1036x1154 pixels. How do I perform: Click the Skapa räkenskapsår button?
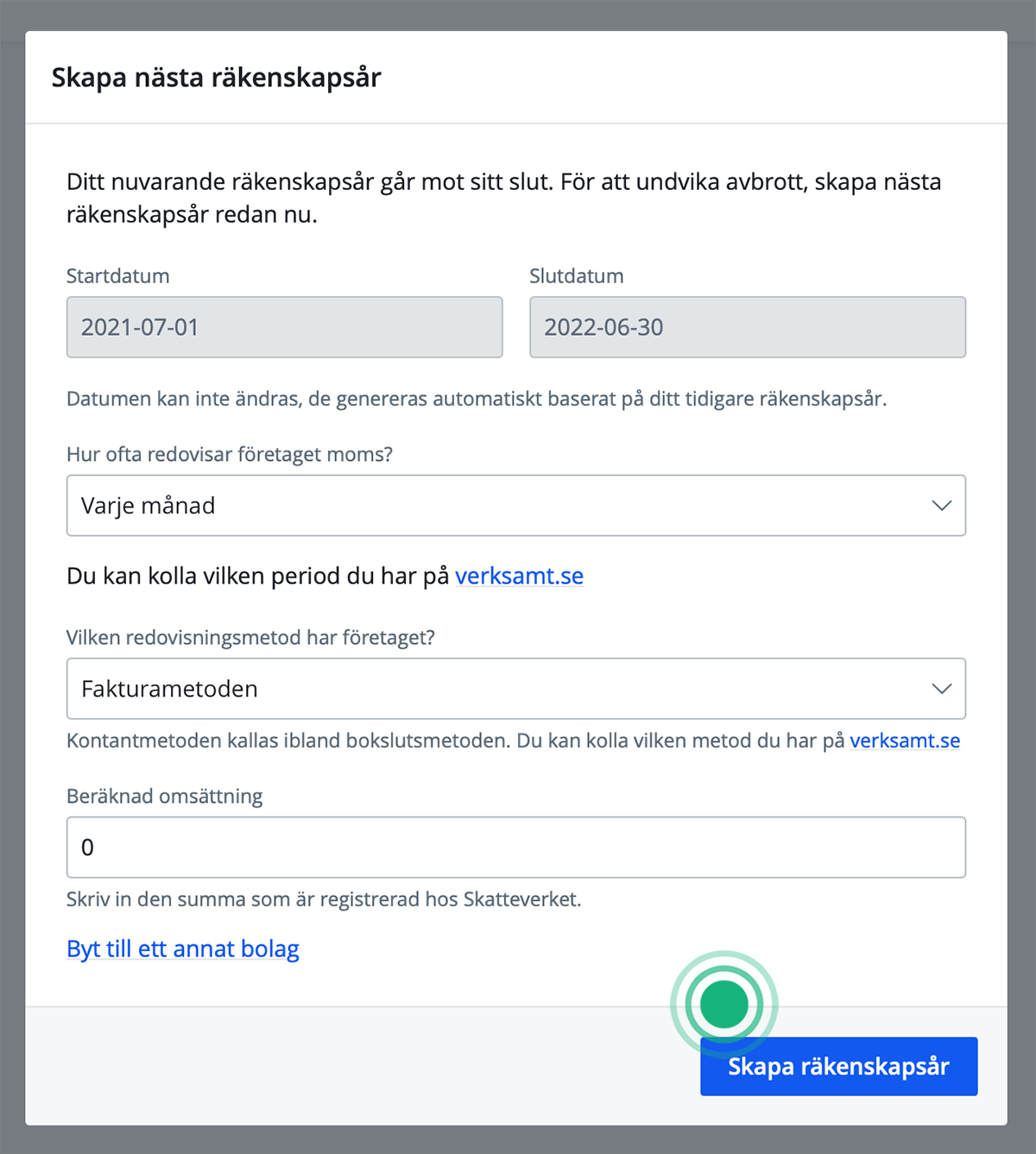coord(838,1066)
